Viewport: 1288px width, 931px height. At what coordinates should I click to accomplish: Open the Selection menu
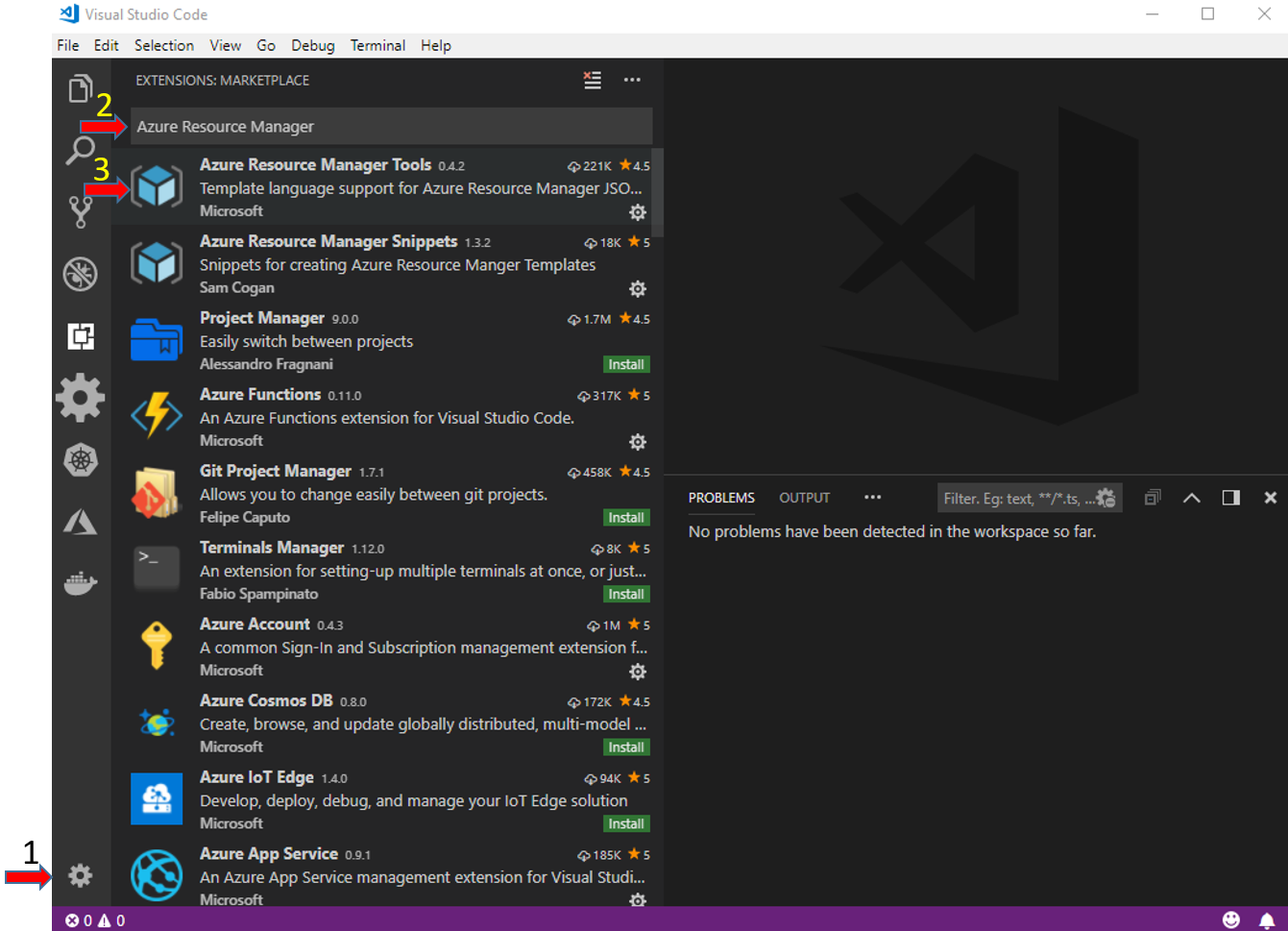164,45
